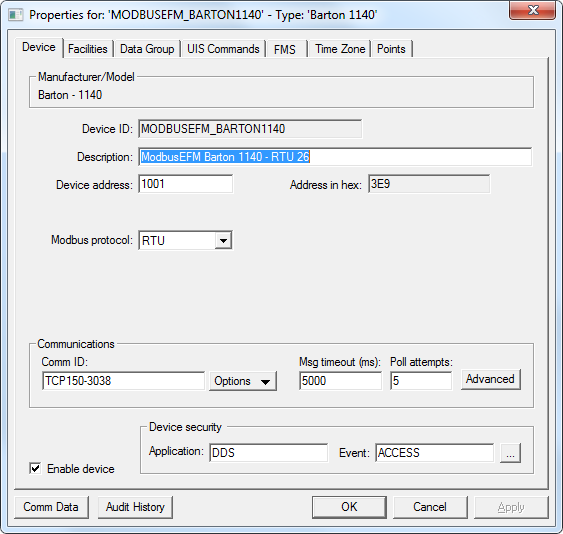The width and height of the screenshot is (563, 534).
Task: Browse device security with ellipsis button
Action: [510, 454]
